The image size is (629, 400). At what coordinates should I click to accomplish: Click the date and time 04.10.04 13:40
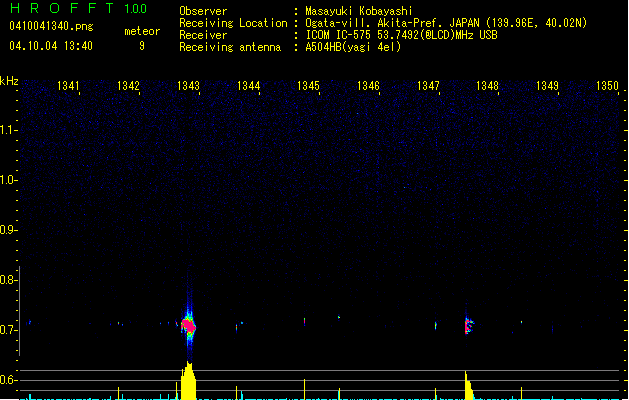pyautogui.click(x=50, y=45)
